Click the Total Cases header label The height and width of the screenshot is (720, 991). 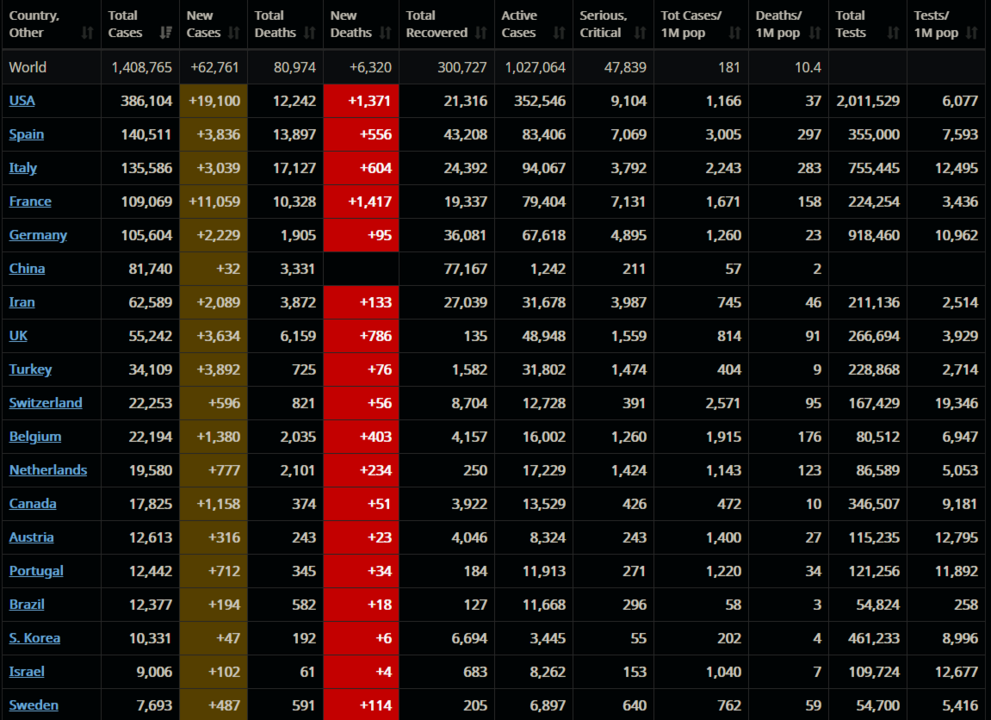click(125, 24)
